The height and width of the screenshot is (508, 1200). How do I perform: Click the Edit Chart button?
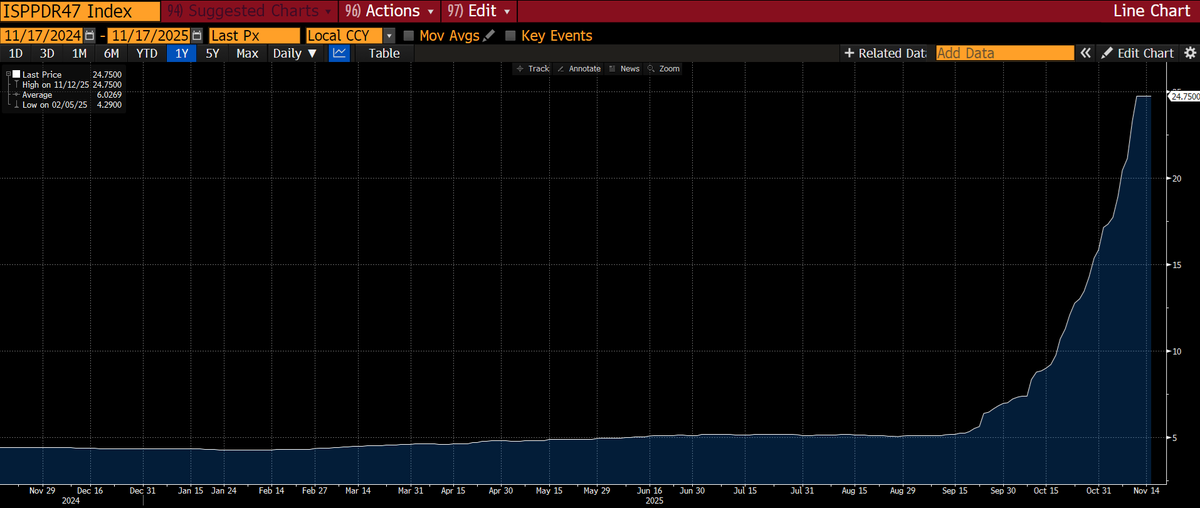1137,53
